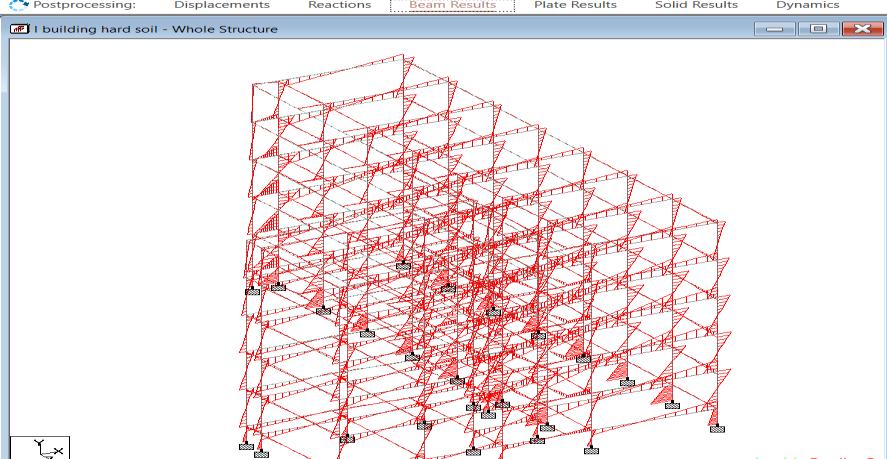Switch to the Reactions tab
This screenshot has width=887, height=459.
[x=339, y=5]
